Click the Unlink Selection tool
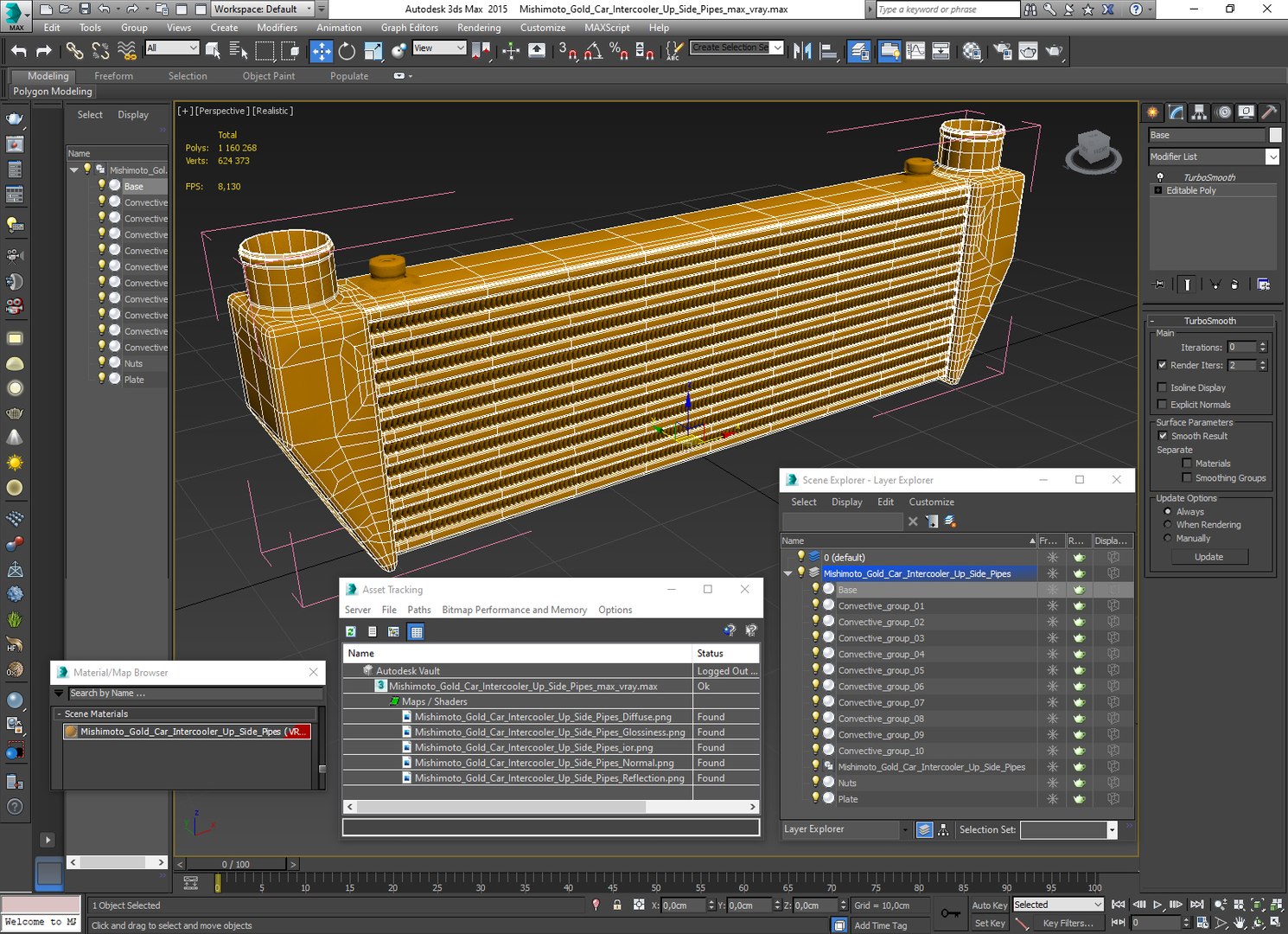Image resolution: width=1288 pixels, height=934 pixels. (x=100, y=51)
